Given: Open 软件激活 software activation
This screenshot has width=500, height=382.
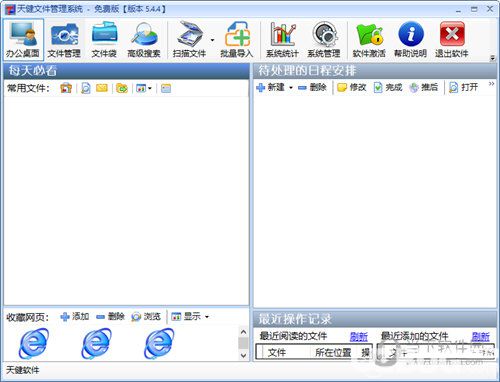Looking at the screenshot, I should 369,39.
